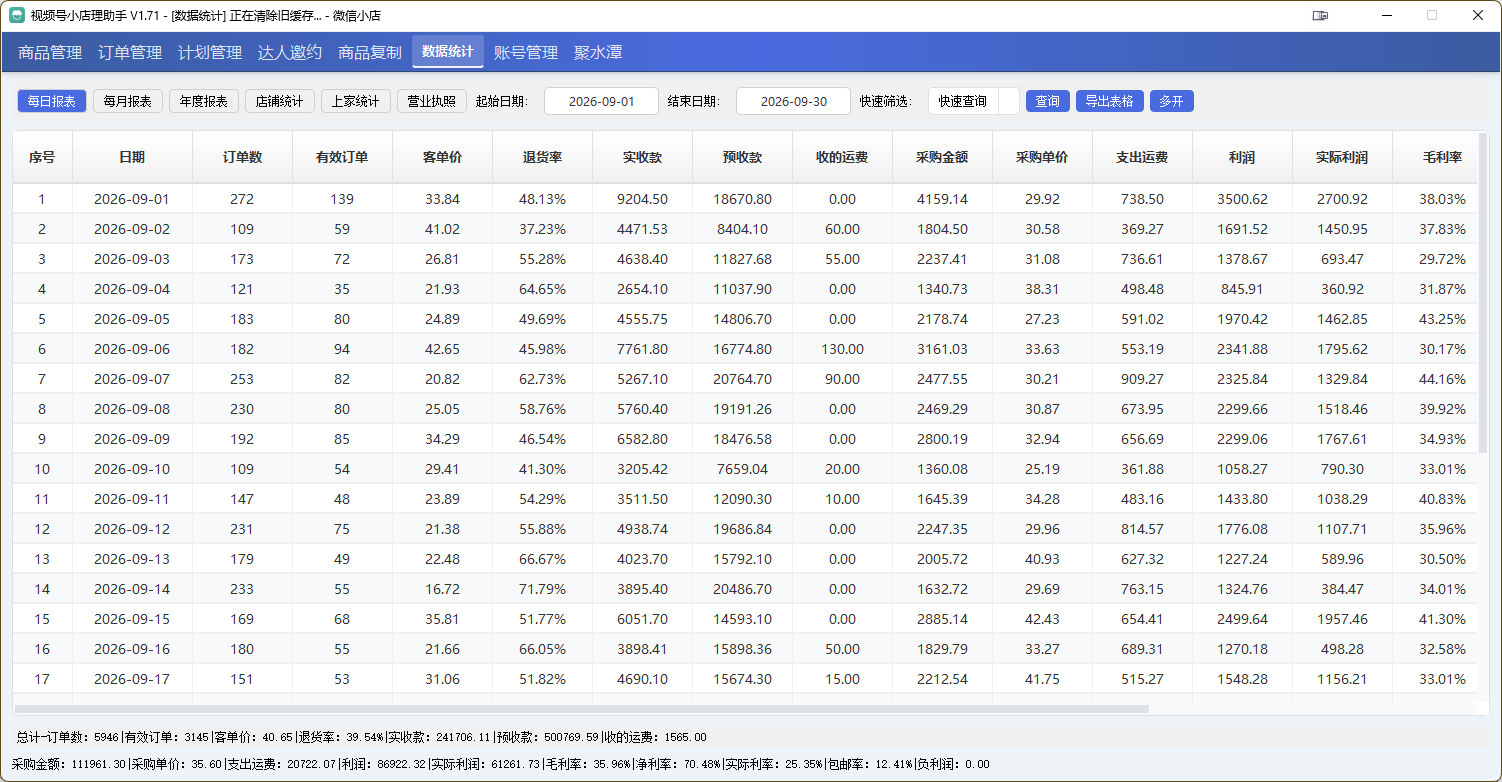Image resolution: width=1502 pixels, height=782 pixels.
Task: Select the 每日报表 report button
Action: click(52, 101)
